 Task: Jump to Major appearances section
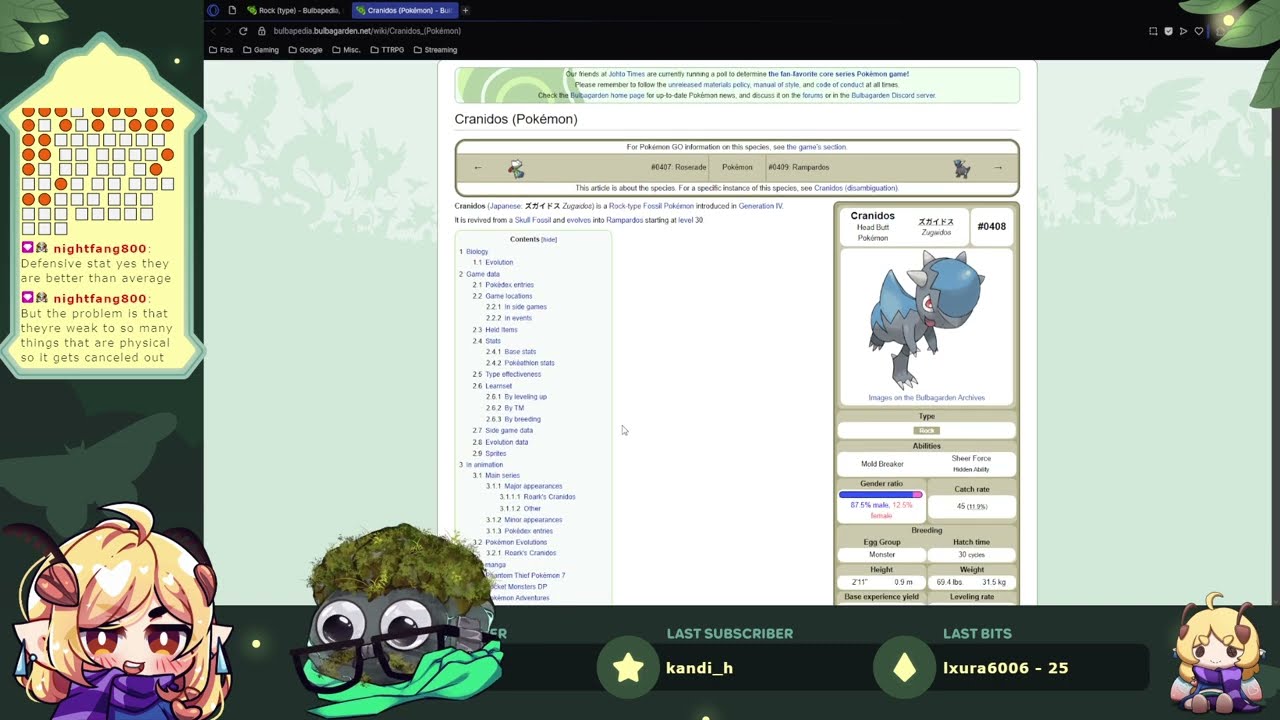(x=533, y=486)
